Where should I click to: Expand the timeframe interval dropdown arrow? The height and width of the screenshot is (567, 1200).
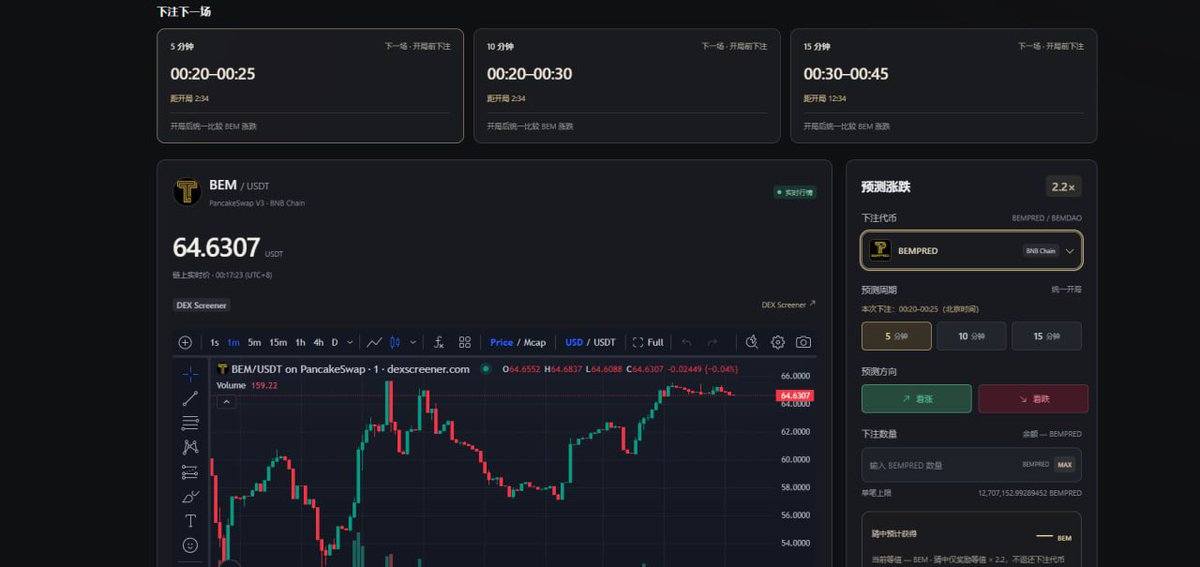tap(349, 342)
